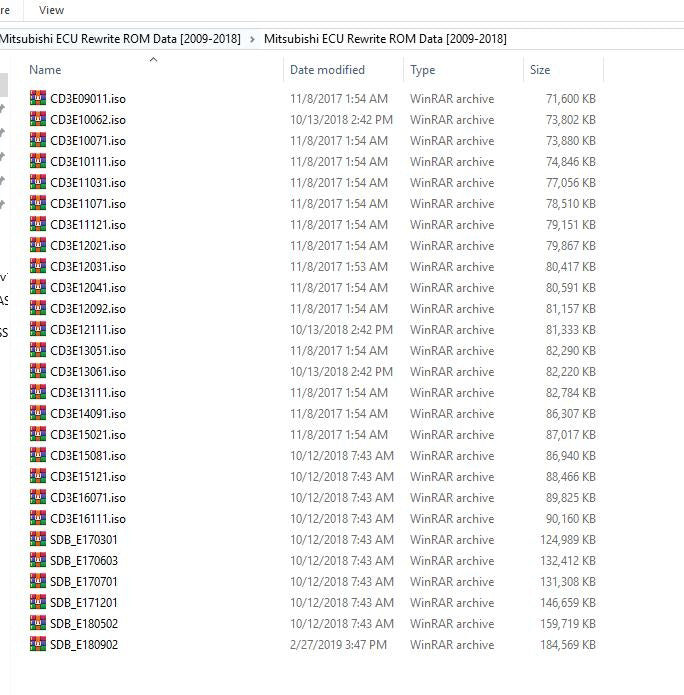
Task: Click the last breadcrumb folder in address bar
Action: tap(385, 39)
